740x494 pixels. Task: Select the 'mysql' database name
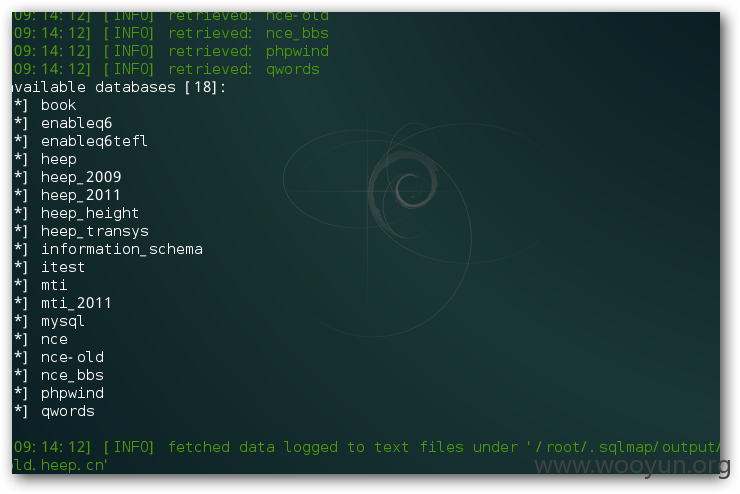[x=62, y=322]
